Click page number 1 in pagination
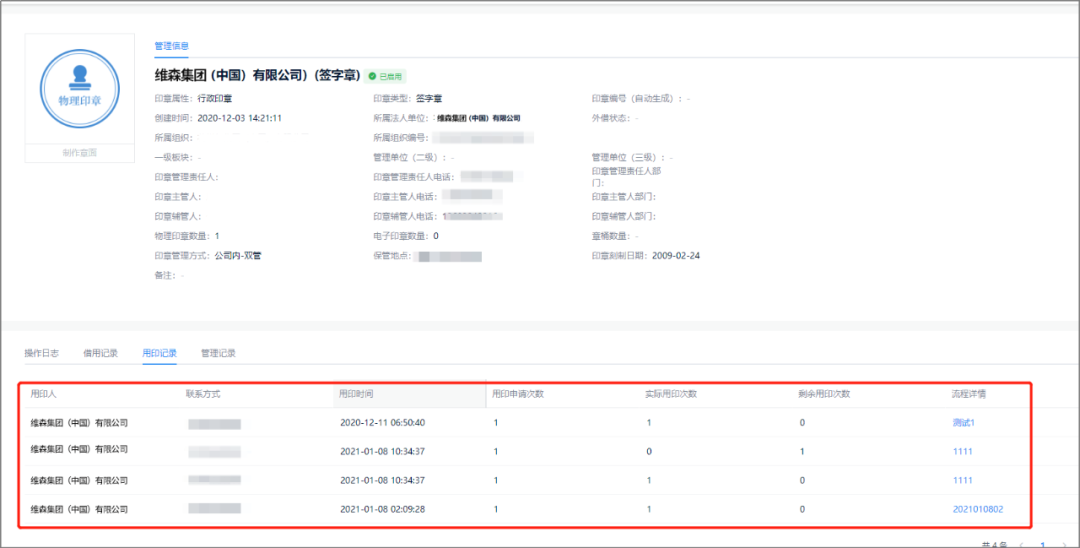The width and height of the screenshot is (1080, 548). click(x=1042, y=545)
